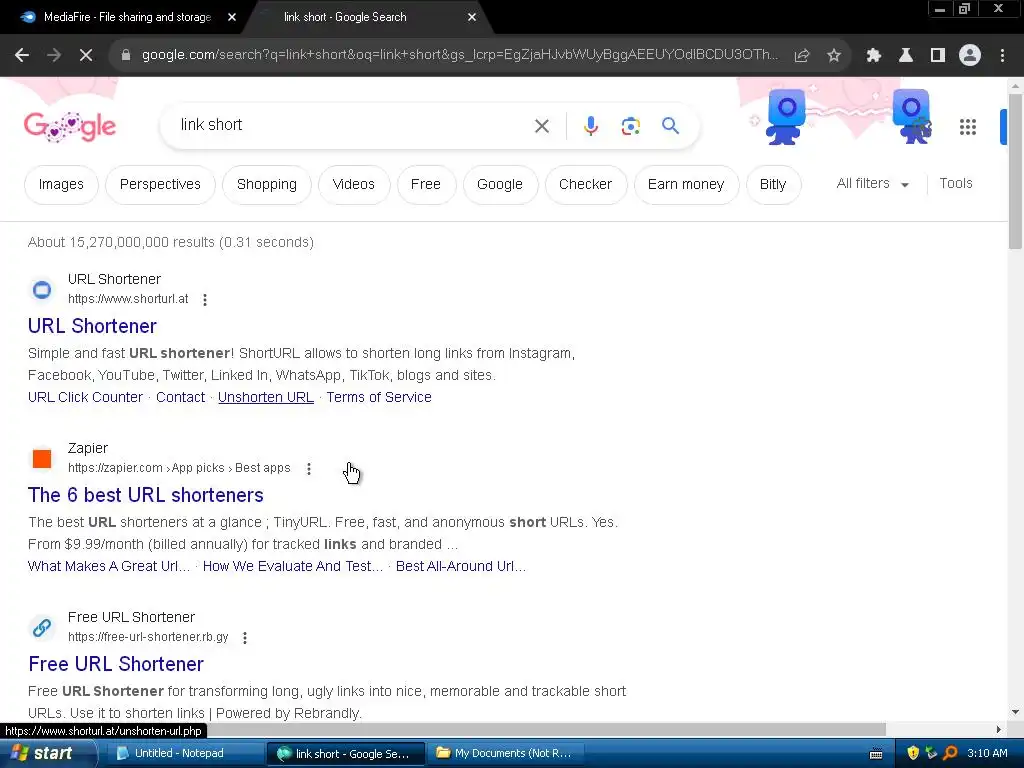
Task: Filter results by Videos
Action: click(353, 185)
